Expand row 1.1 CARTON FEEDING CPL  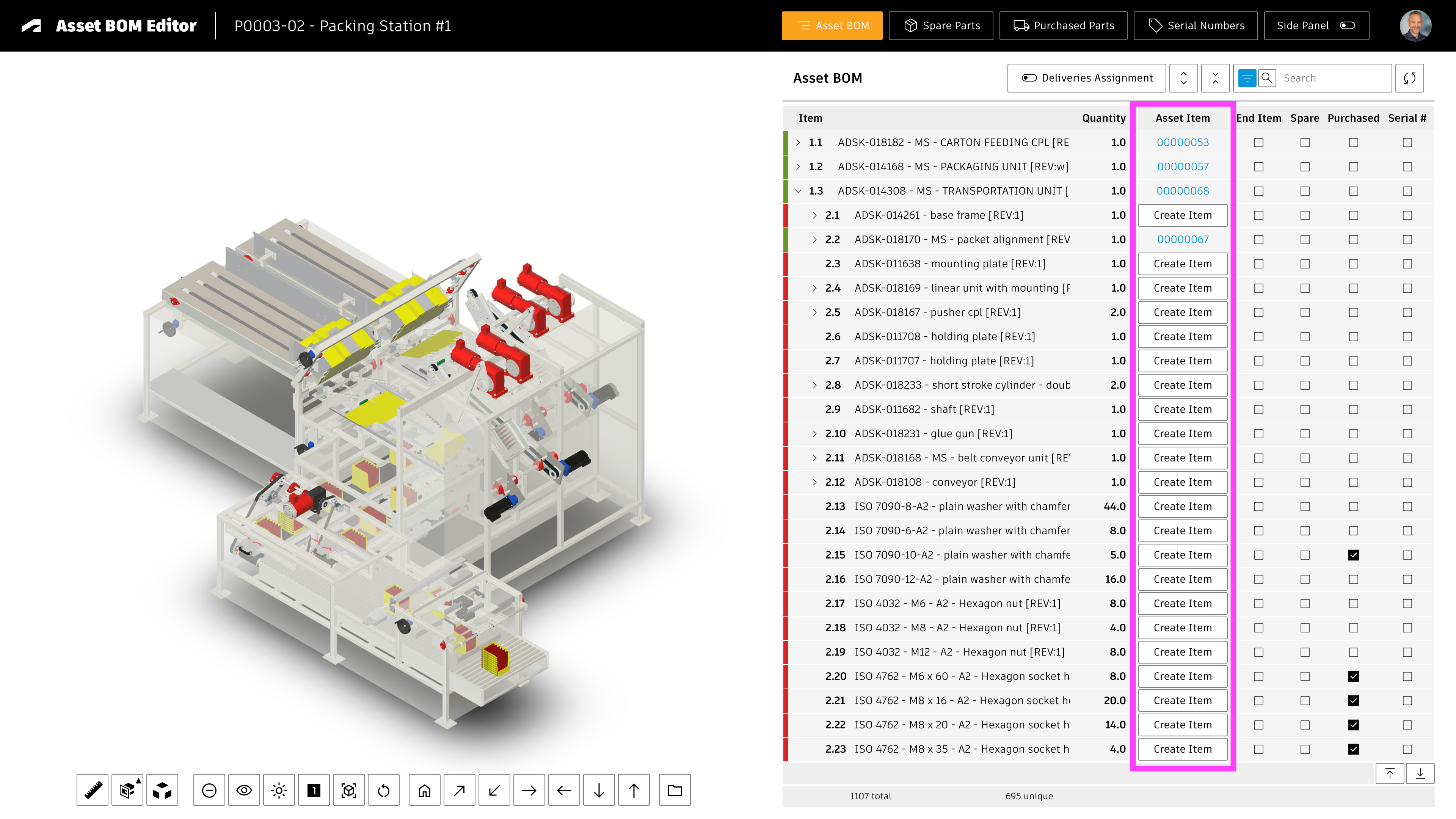(797, 143)
